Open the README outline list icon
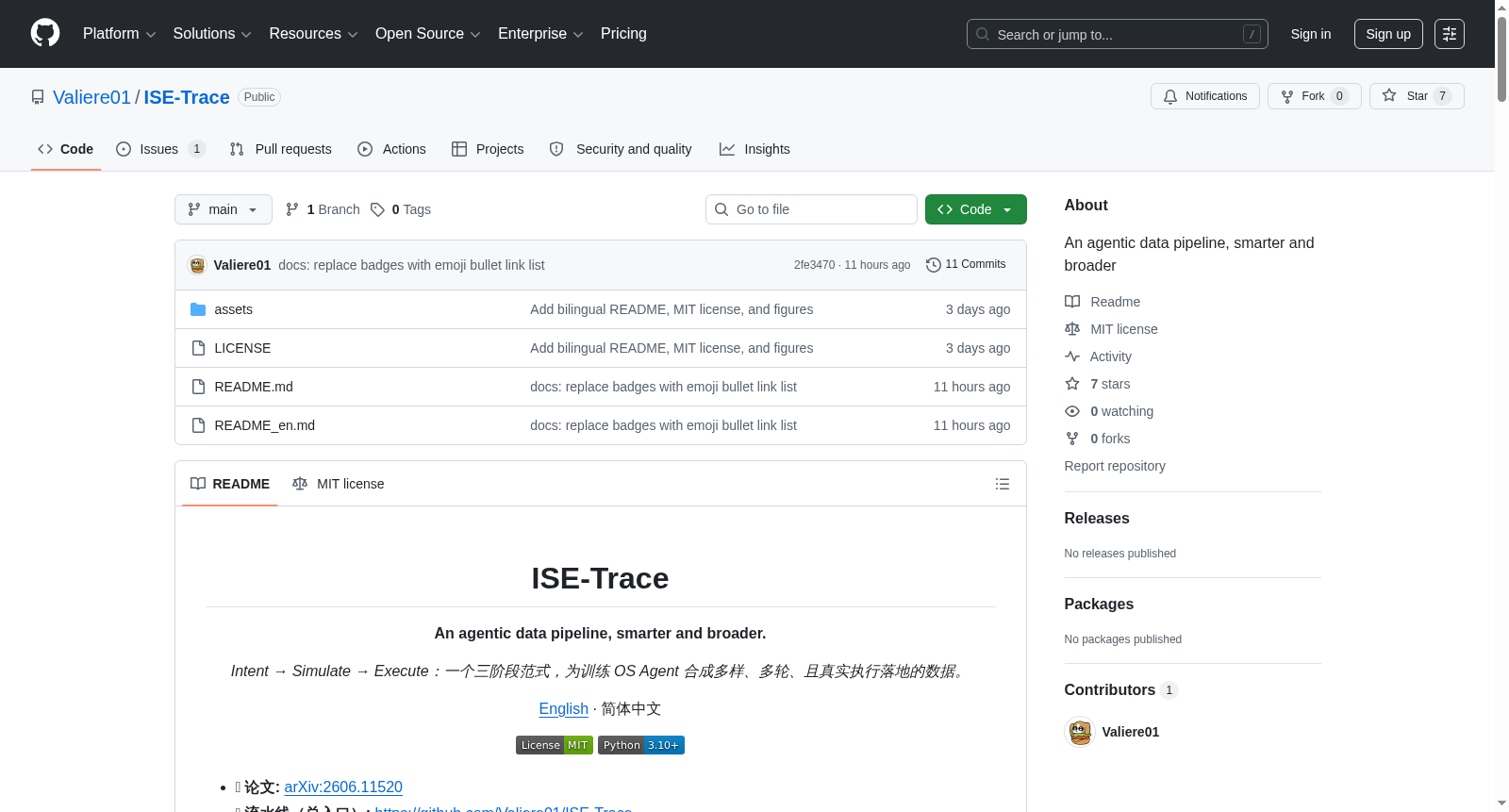1509x812 pixels. [x=1003, y=484]
